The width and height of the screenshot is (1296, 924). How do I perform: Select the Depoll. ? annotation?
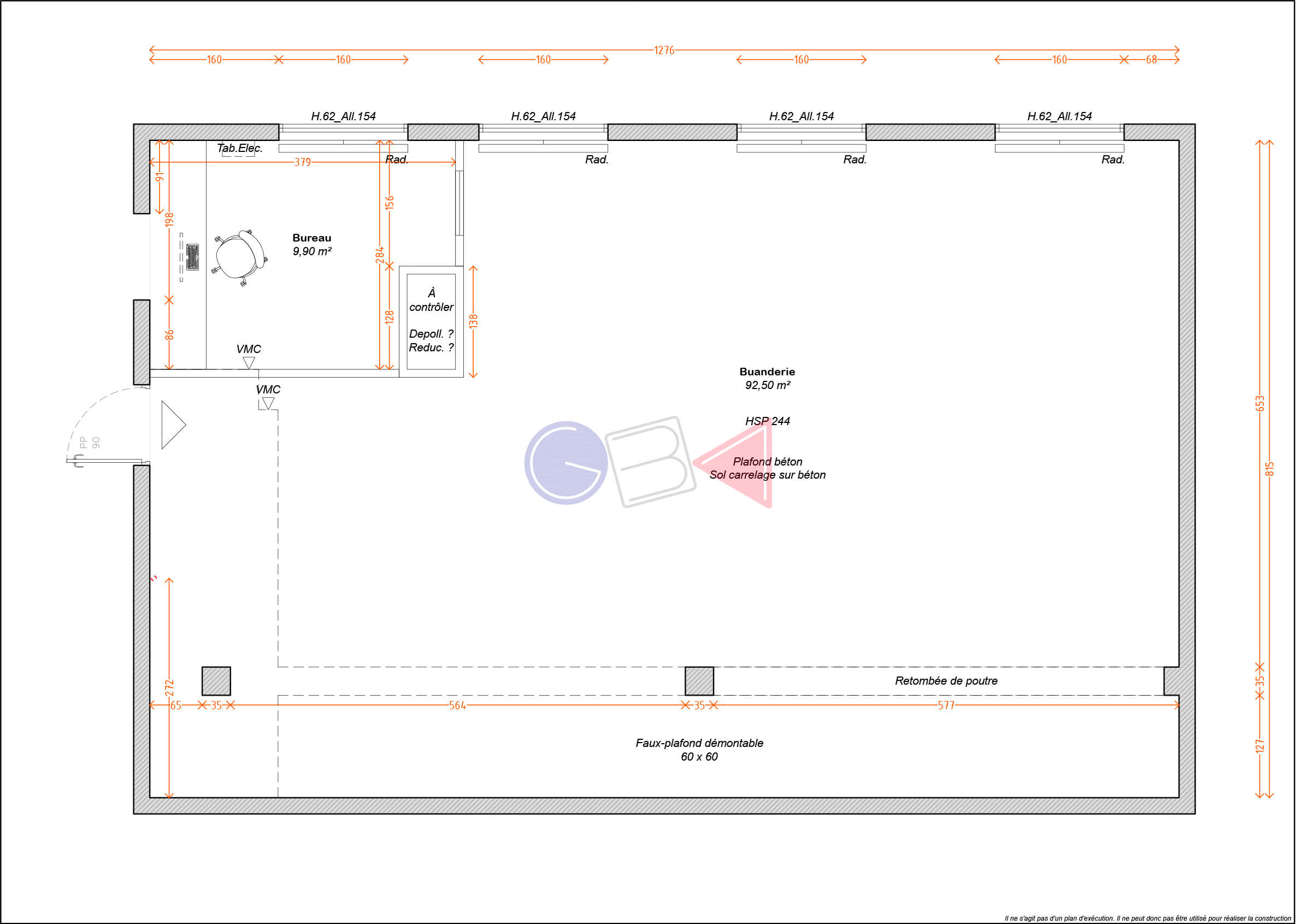coord(431,334)
